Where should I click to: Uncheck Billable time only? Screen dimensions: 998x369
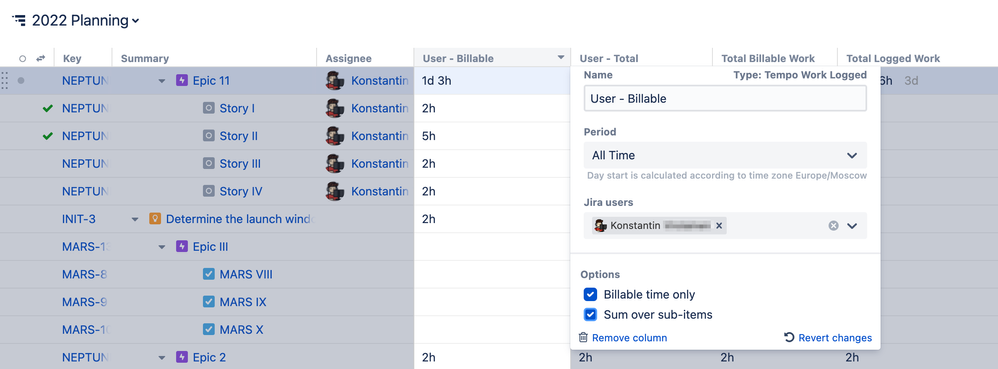591,295
